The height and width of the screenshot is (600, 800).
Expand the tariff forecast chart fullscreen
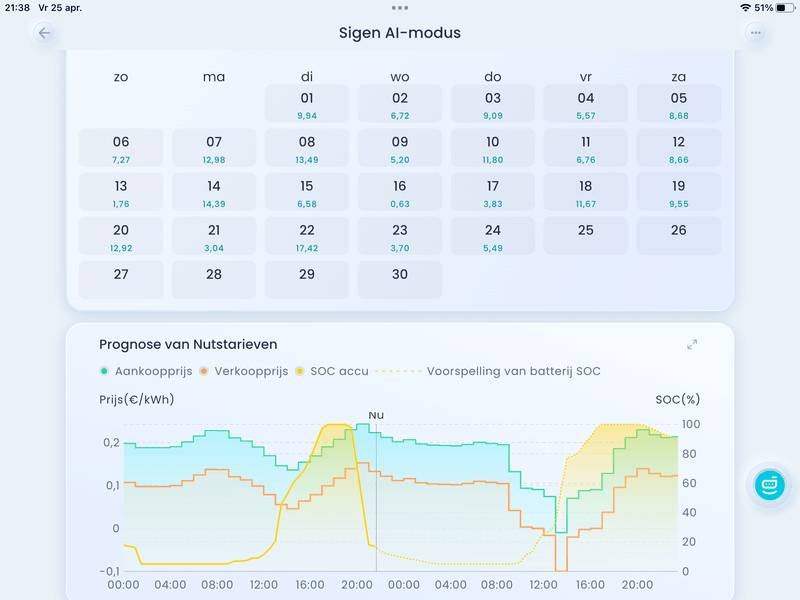coord(692,344)
